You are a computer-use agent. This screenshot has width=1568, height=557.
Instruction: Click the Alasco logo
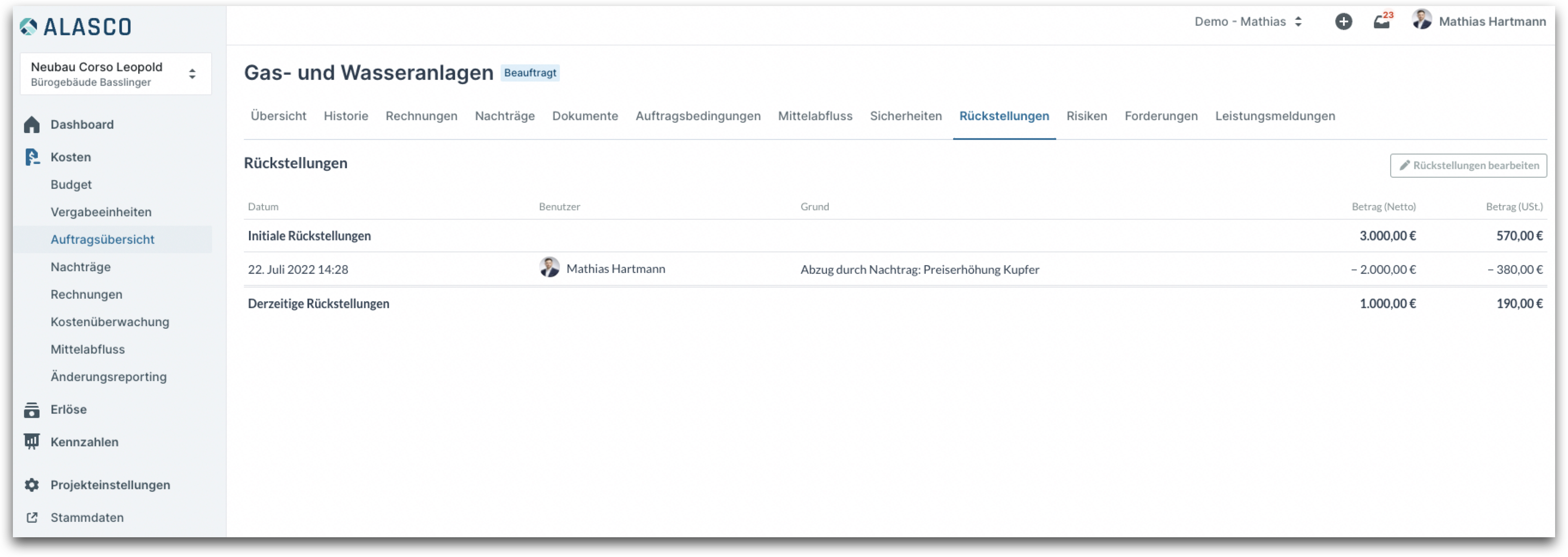point(76,26)
